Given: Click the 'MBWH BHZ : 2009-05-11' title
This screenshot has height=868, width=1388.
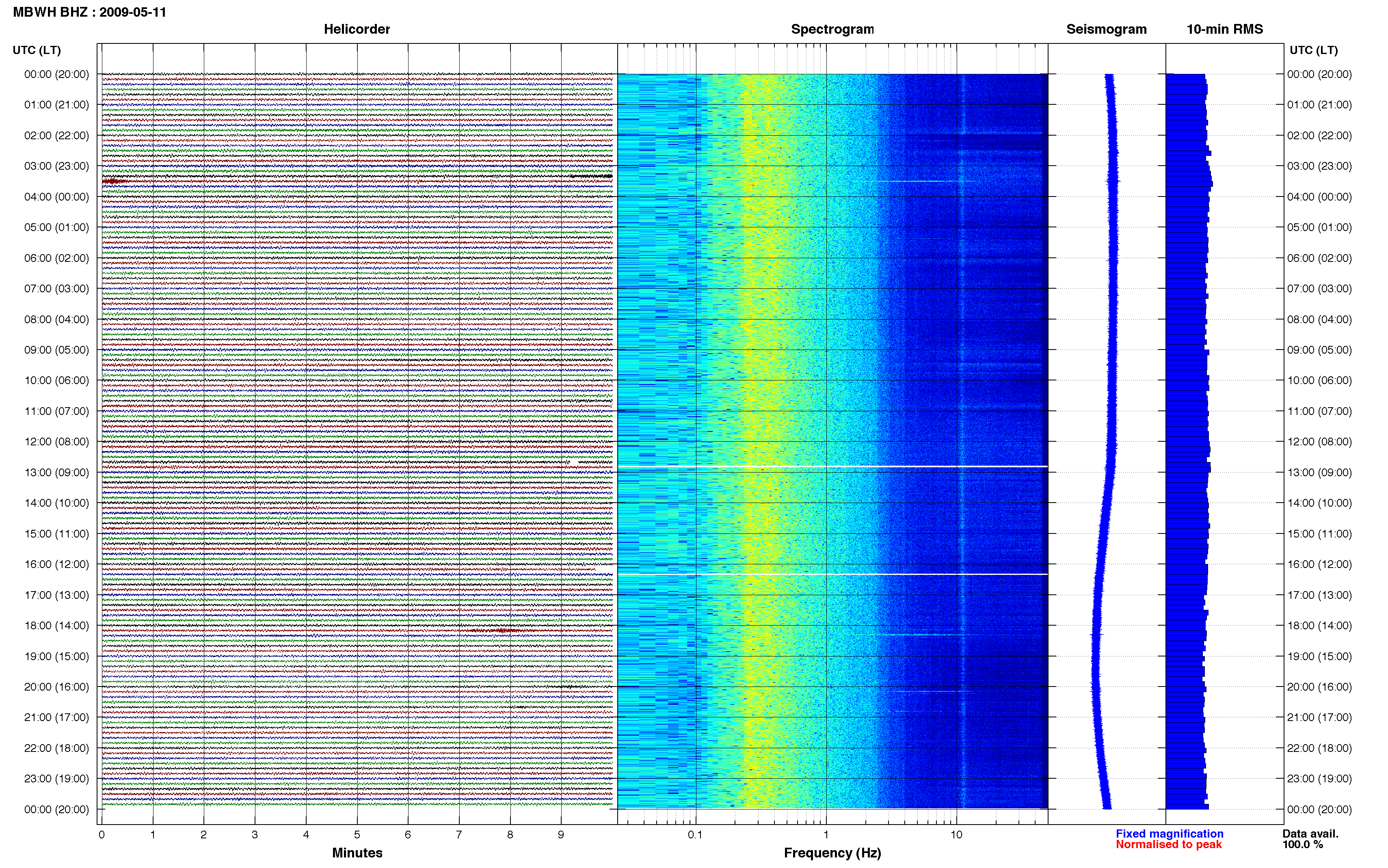Looking at the screenshot, I should (x=90, y=12).
